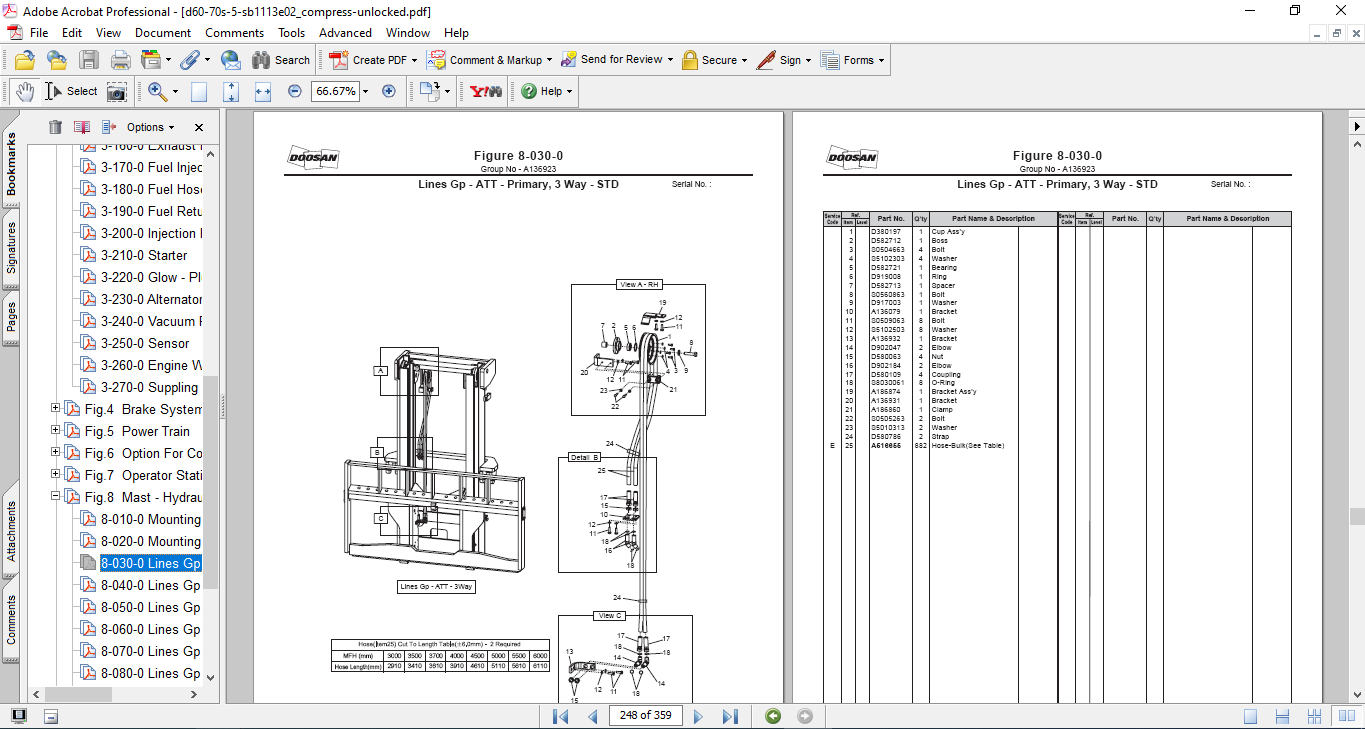1365x729 pixels.
Task: Click the Search button
Action: pyautogui.click(x=281, y=60)
